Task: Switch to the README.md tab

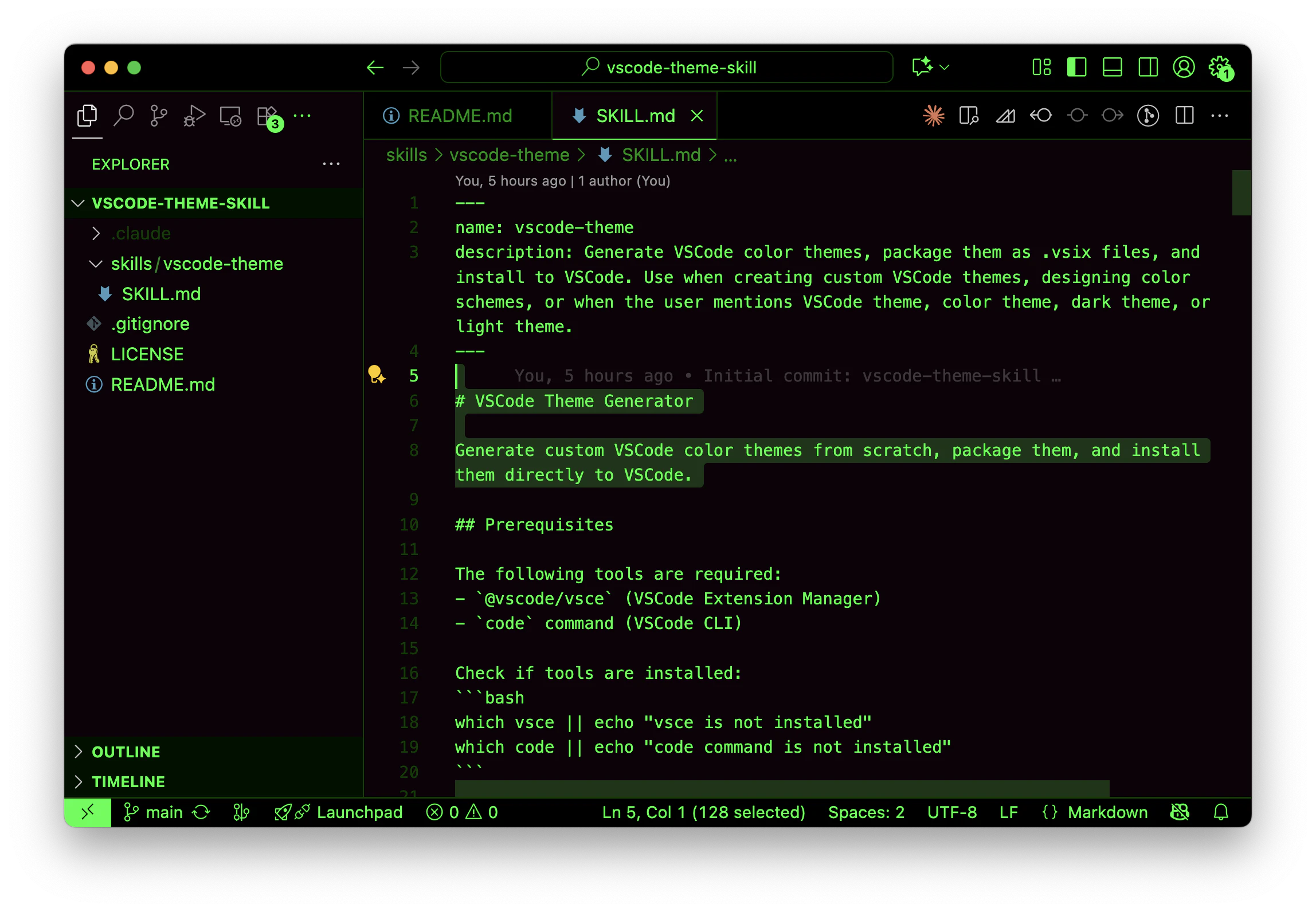Action: [457, 116]
